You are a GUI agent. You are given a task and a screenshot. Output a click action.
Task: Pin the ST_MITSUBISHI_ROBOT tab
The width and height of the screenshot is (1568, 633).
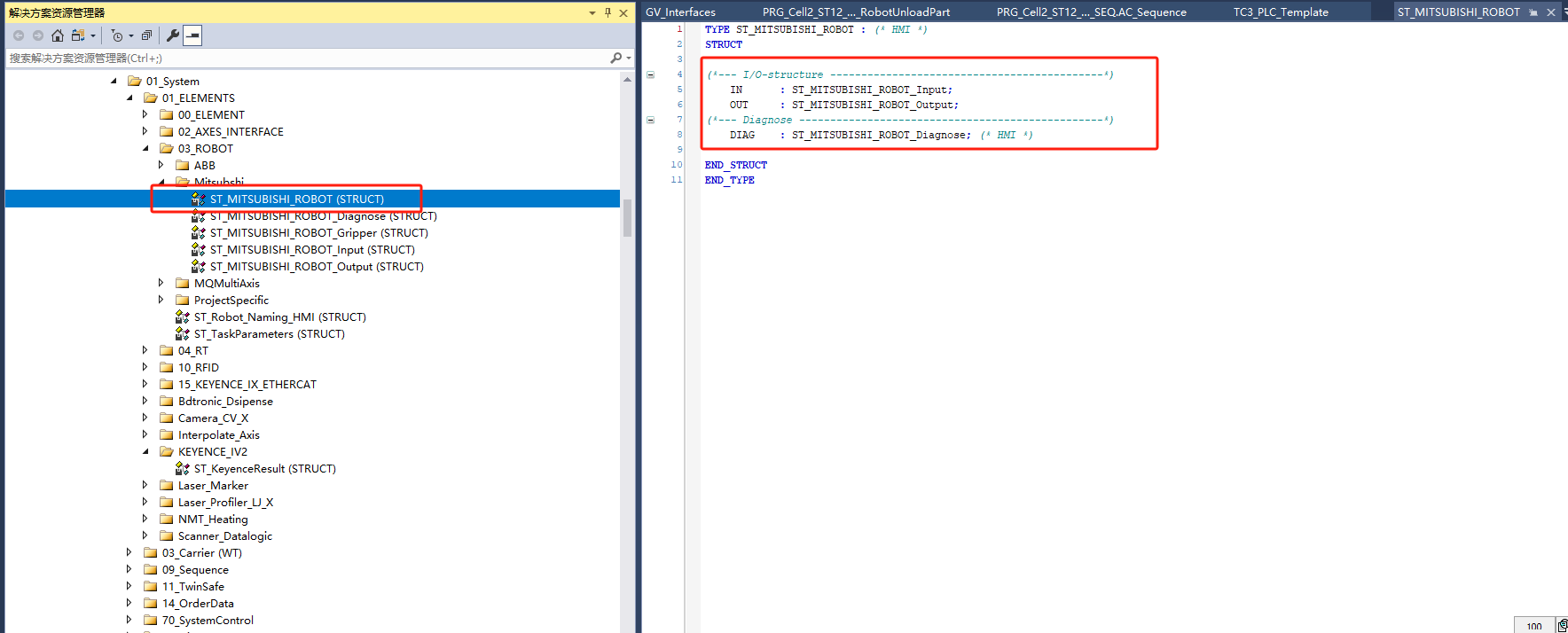coord(1533,12)
